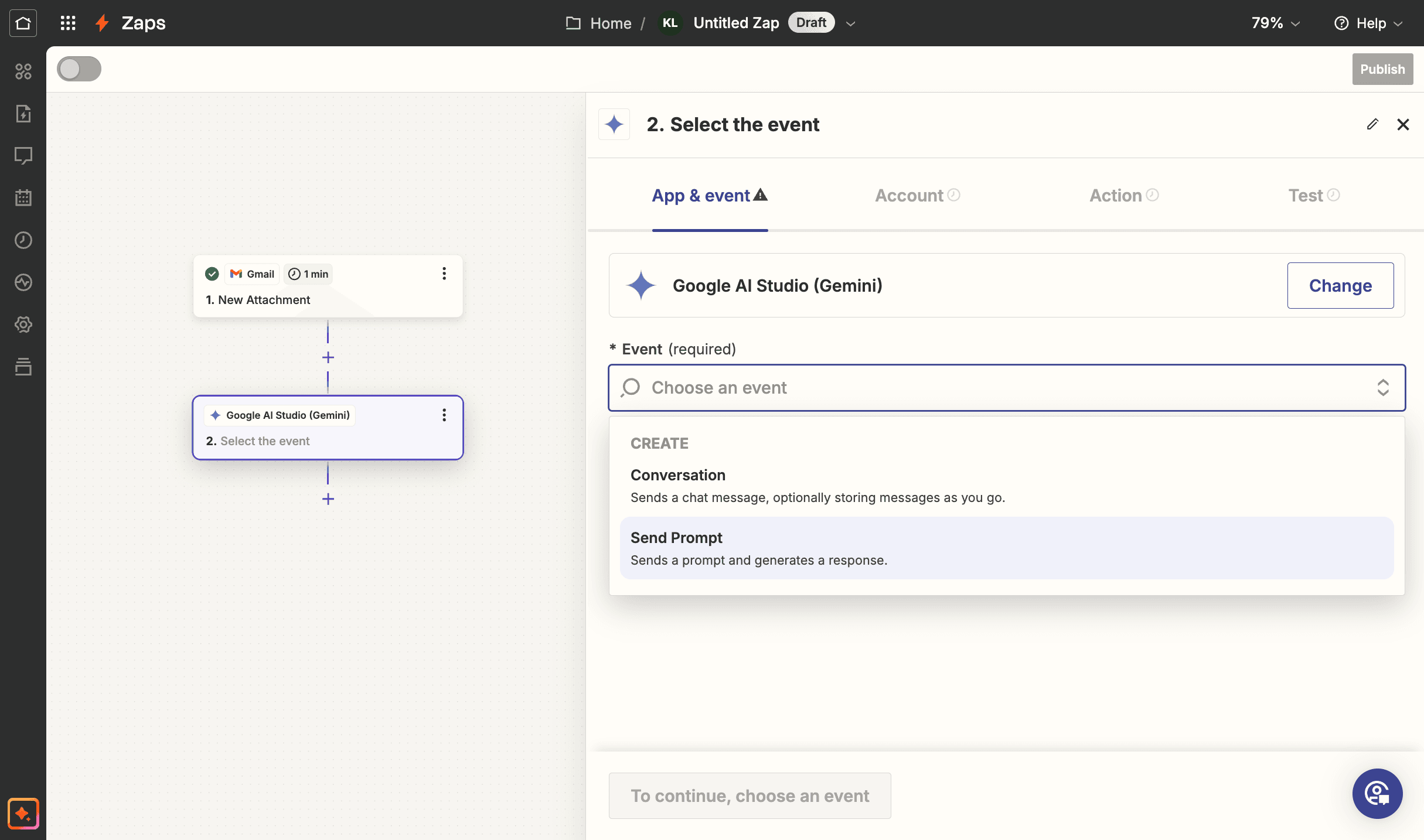Expand the Help menu

[x=1368, y=23]
